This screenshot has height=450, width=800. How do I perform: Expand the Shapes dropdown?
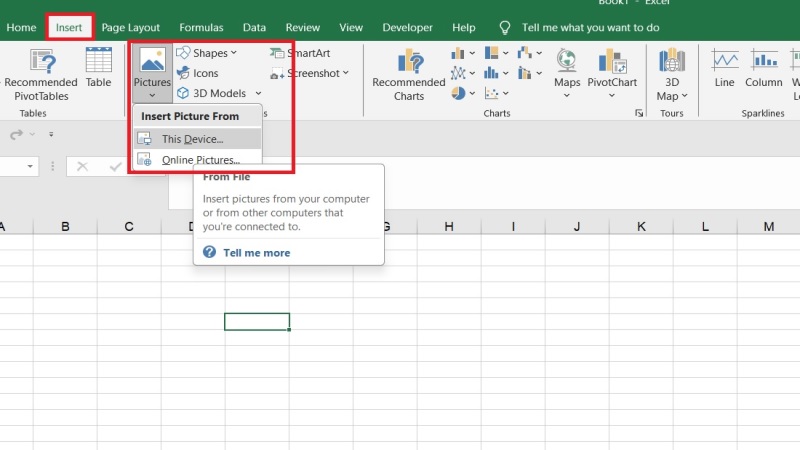(x=234, y=53)
